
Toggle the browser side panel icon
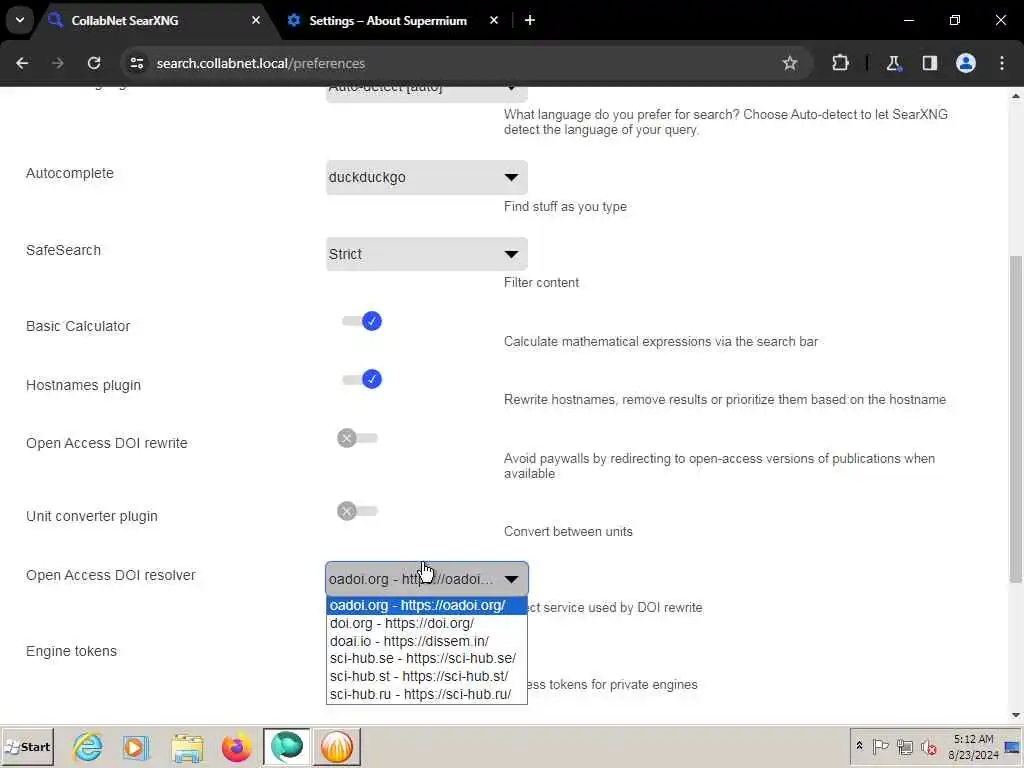[x=929, y=63]
